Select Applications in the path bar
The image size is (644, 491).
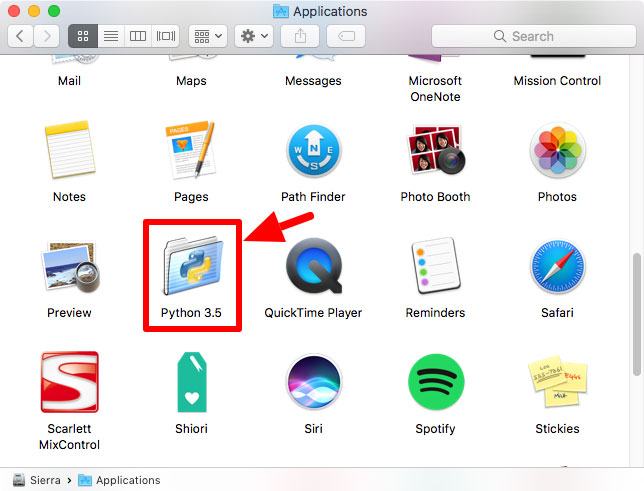click(120, 480)
